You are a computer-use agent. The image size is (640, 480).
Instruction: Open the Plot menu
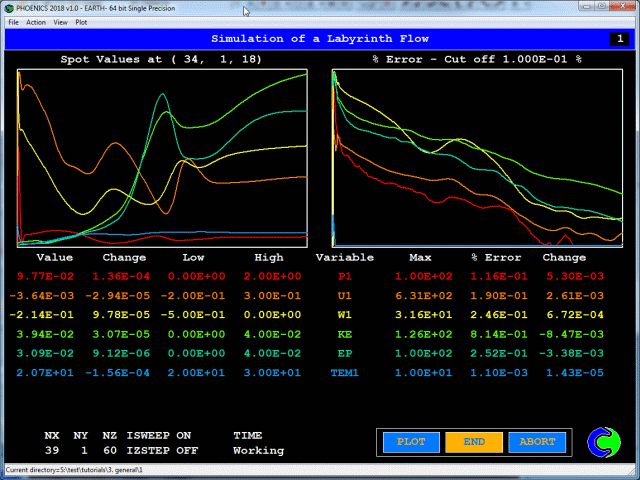pos(82,21)
